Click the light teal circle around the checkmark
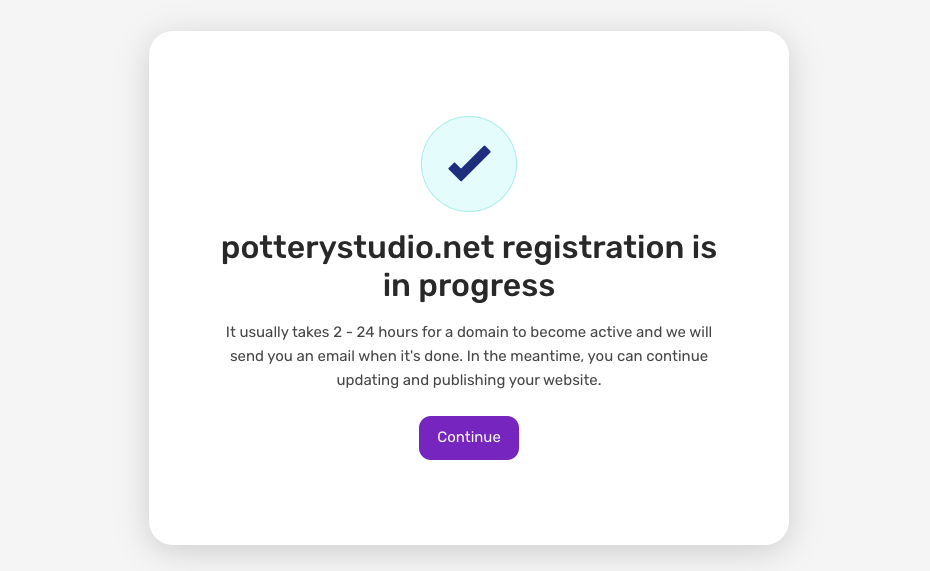 (x=469, y=164)
